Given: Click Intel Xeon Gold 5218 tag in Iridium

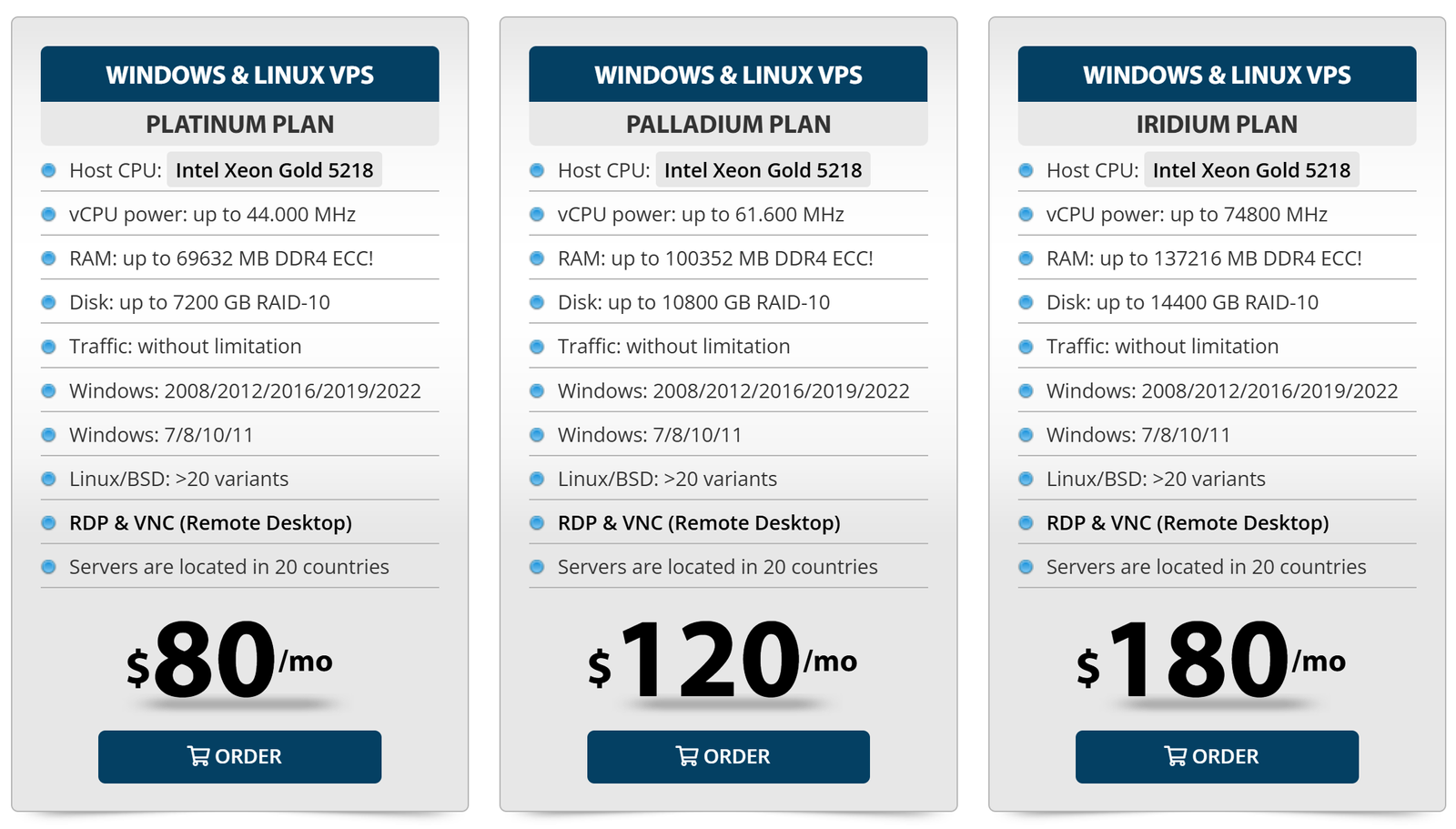Looking at the screenshot, I should (1251, 170).
